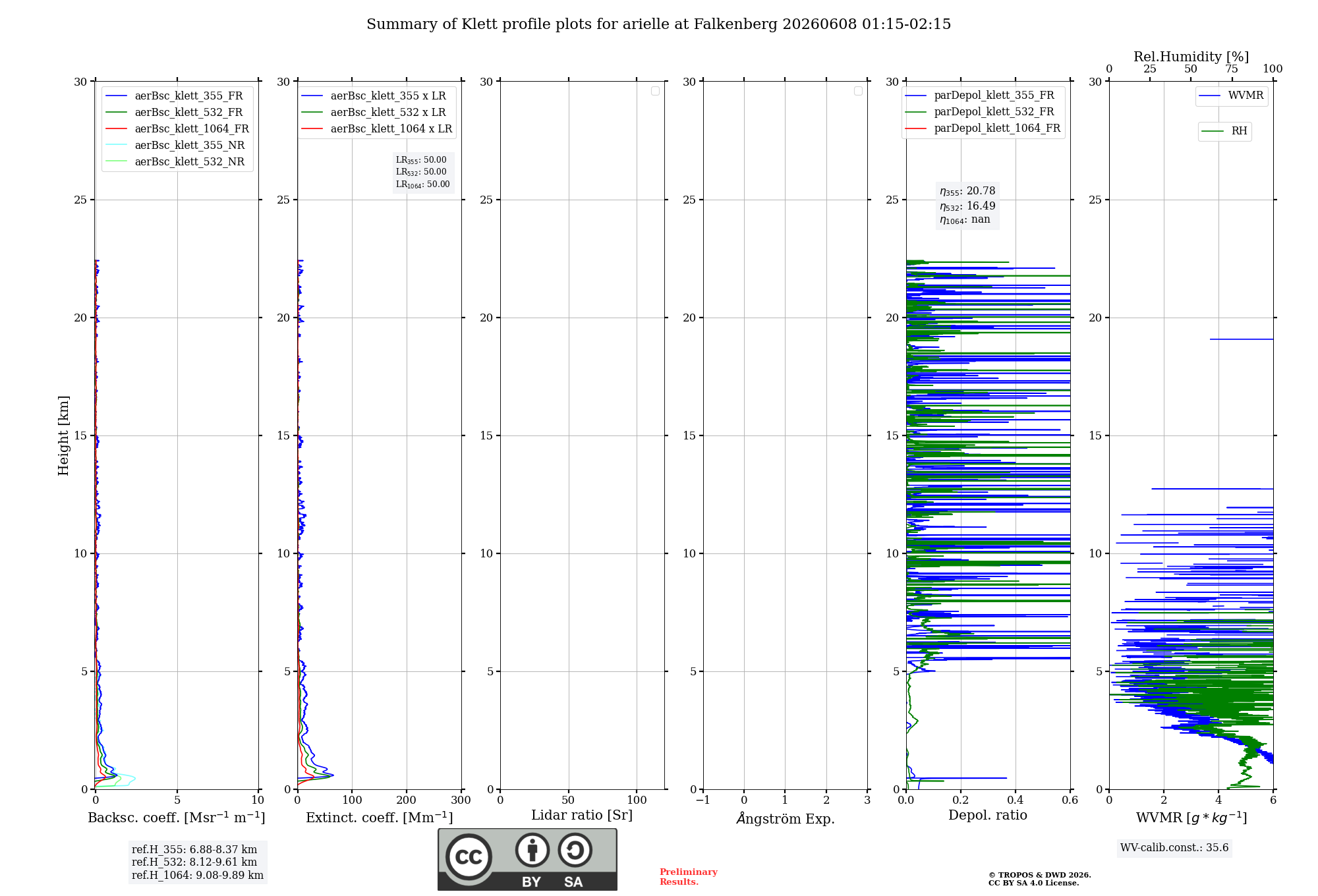This screenshot has height=896, width=1318.
Task: Click the η1064: nan value
Action: pos(965,219)
